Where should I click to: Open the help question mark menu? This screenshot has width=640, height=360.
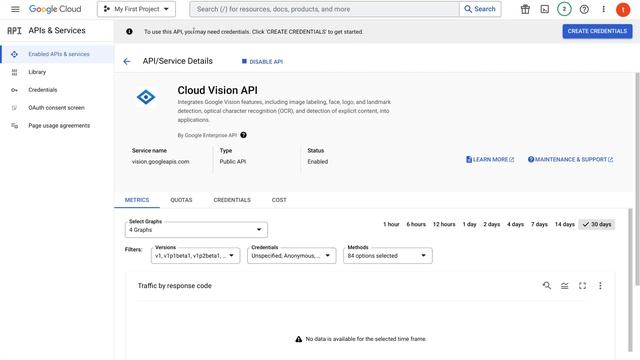coord(584,9)
